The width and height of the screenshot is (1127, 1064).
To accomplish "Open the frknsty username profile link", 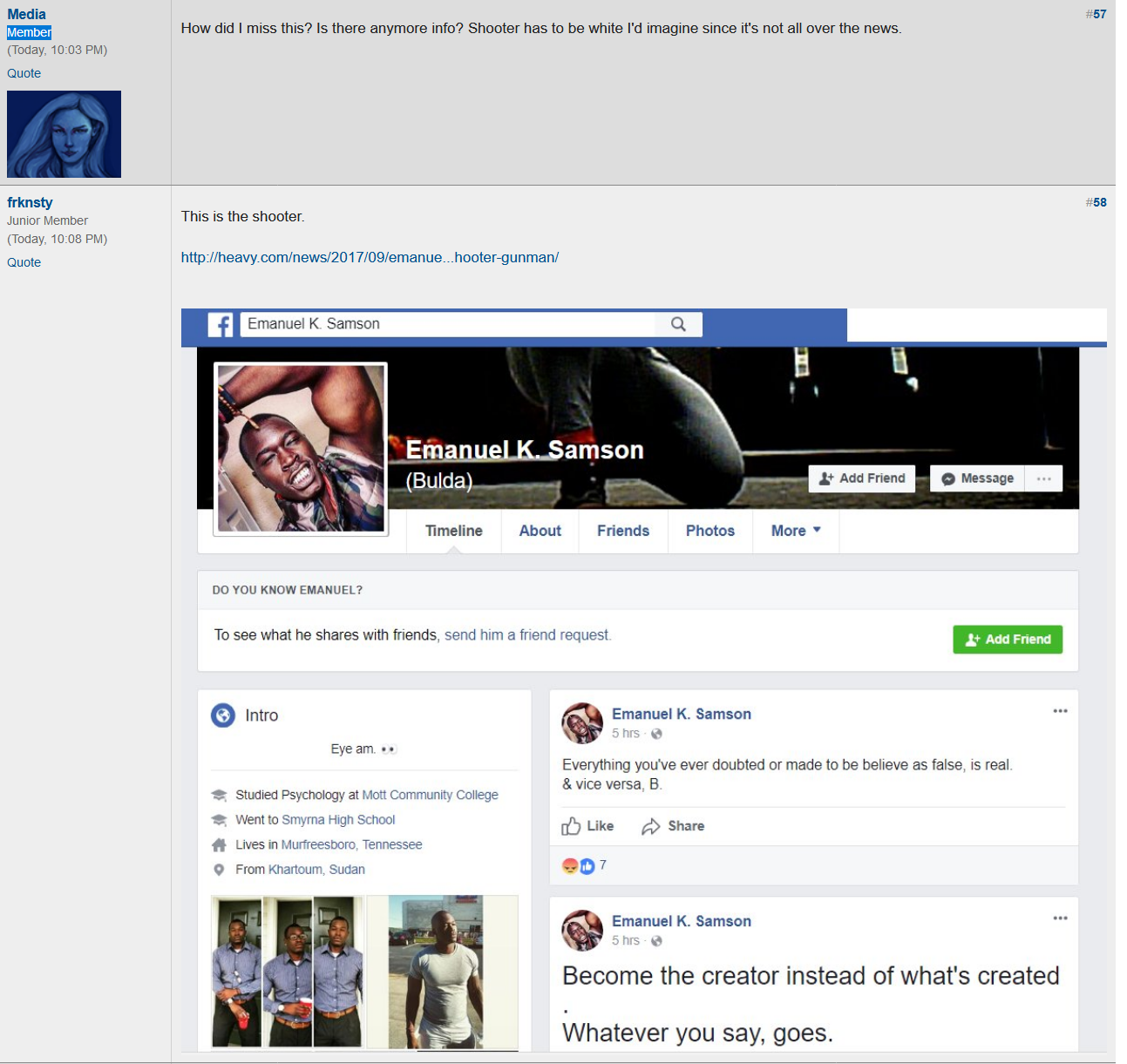I will (30, 202).
